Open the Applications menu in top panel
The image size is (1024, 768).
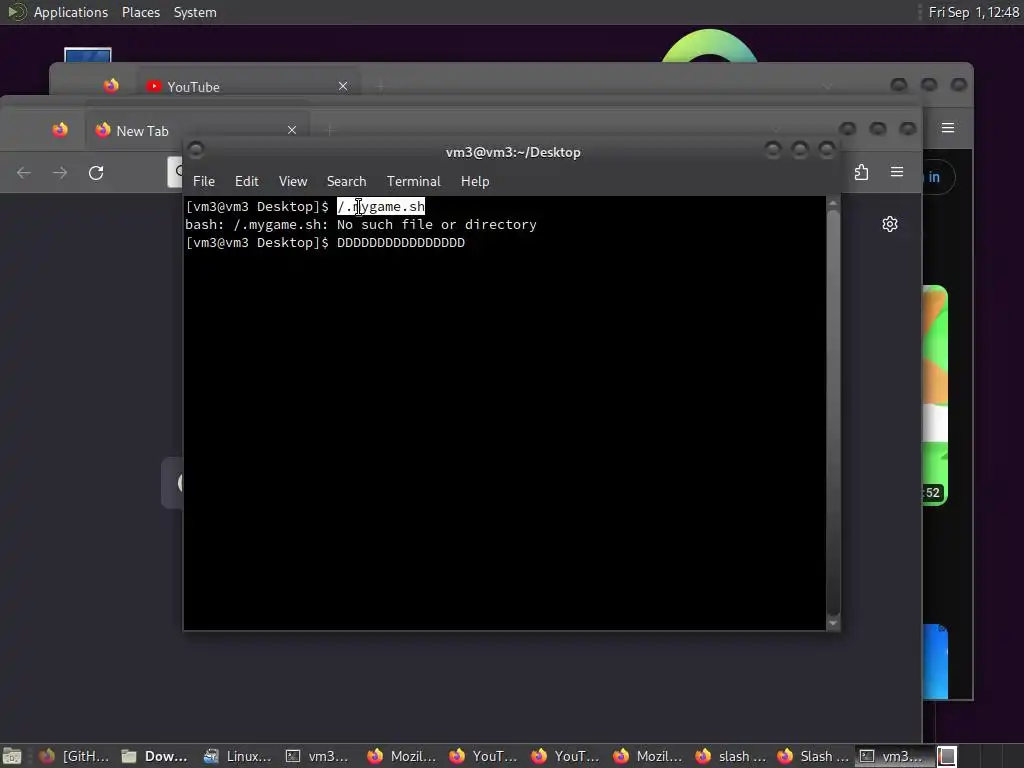pos(71,12)
